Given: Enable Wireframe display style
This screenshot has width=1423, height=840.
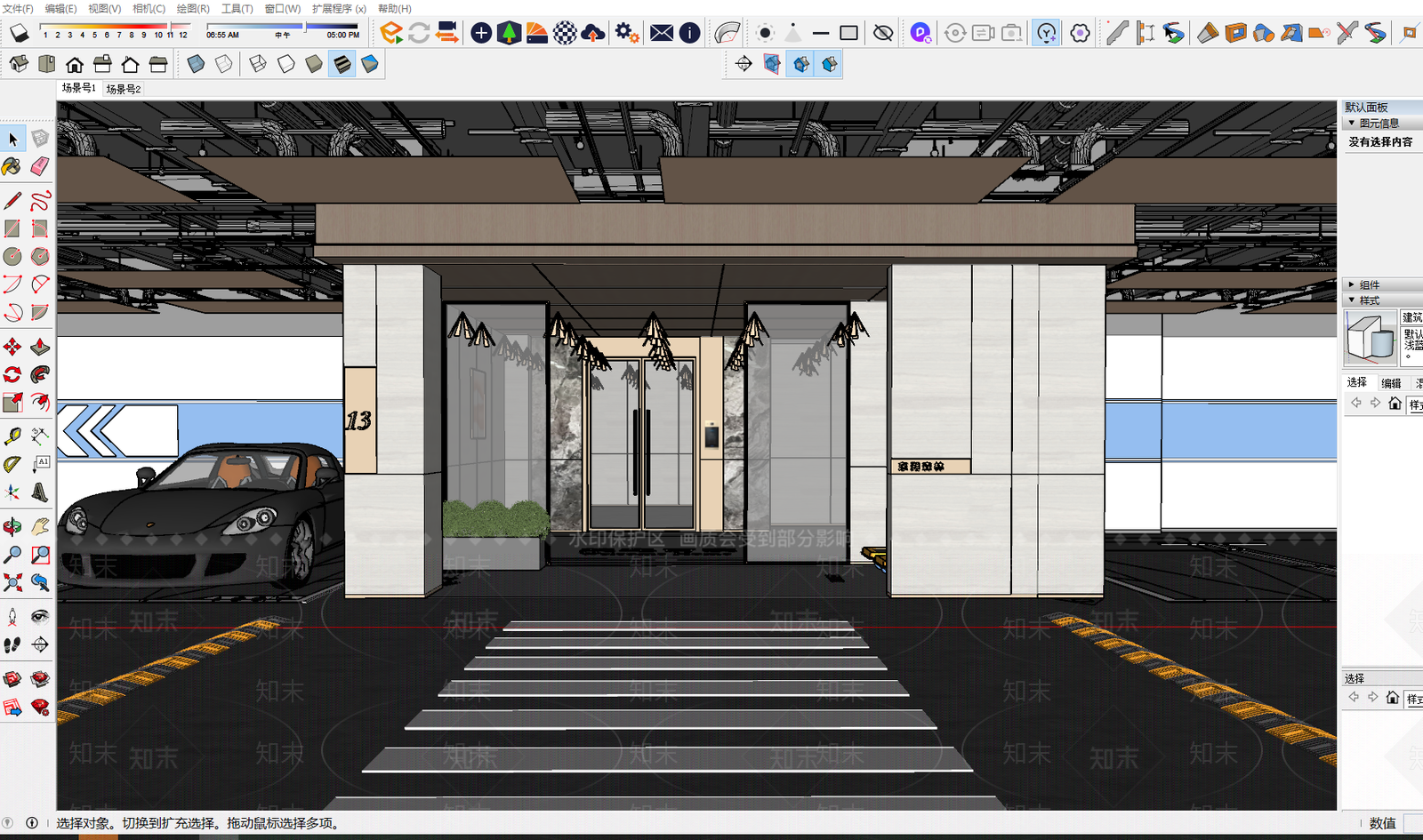Looking at the screenshot, I should tap(258, 64).
